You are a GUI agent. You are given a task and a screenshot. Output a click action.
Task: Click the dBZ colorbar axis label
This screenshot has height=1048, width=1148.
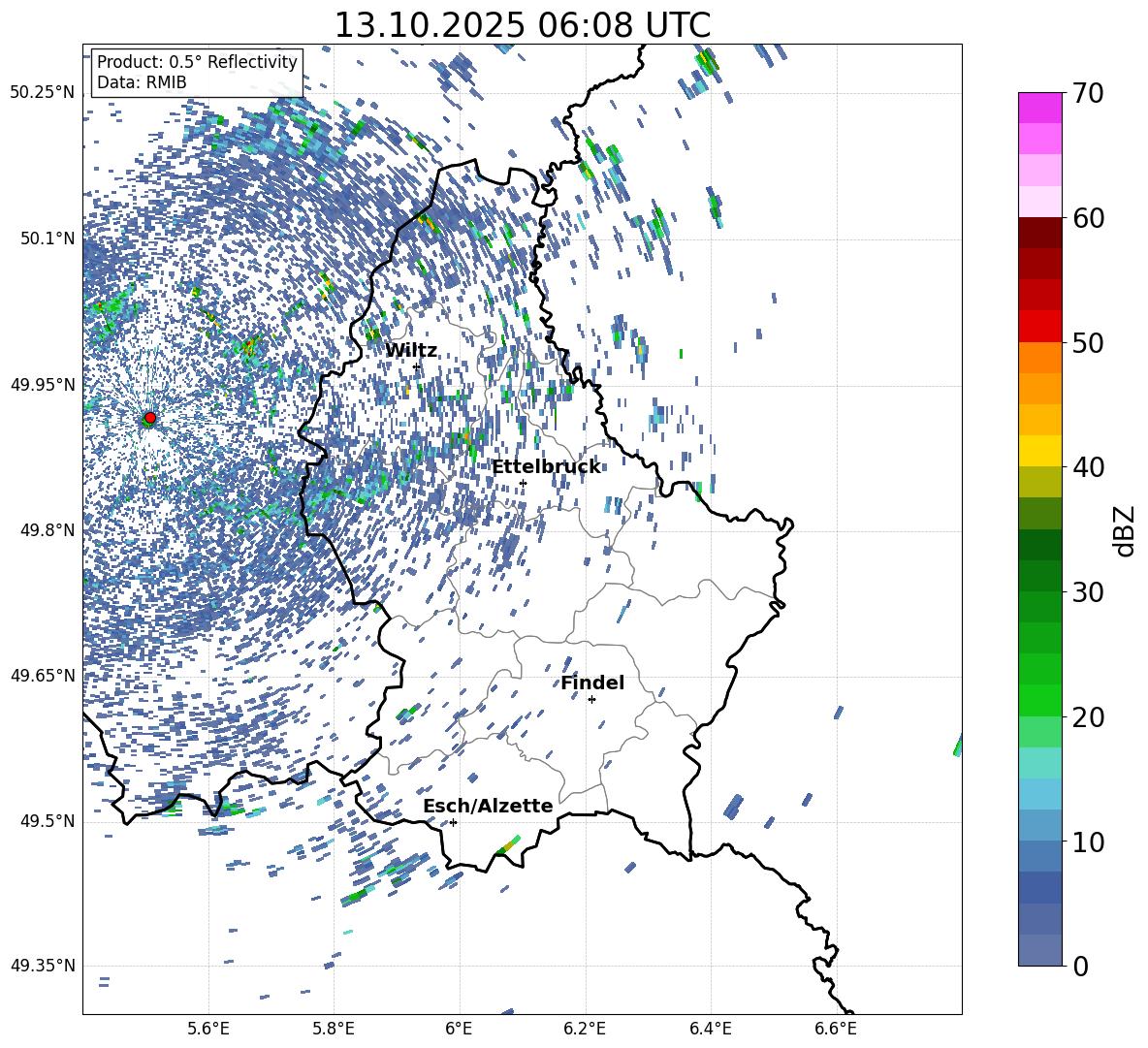(1126, 530)
